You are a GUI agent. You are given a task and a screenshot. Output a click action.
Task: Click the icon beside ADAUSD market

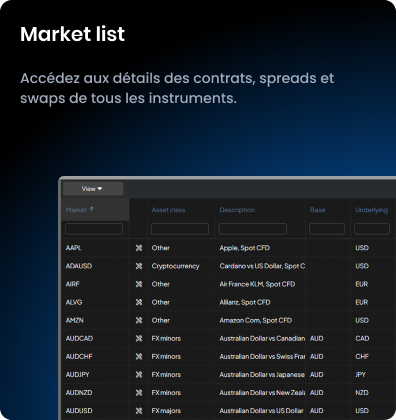coord(139,266)
